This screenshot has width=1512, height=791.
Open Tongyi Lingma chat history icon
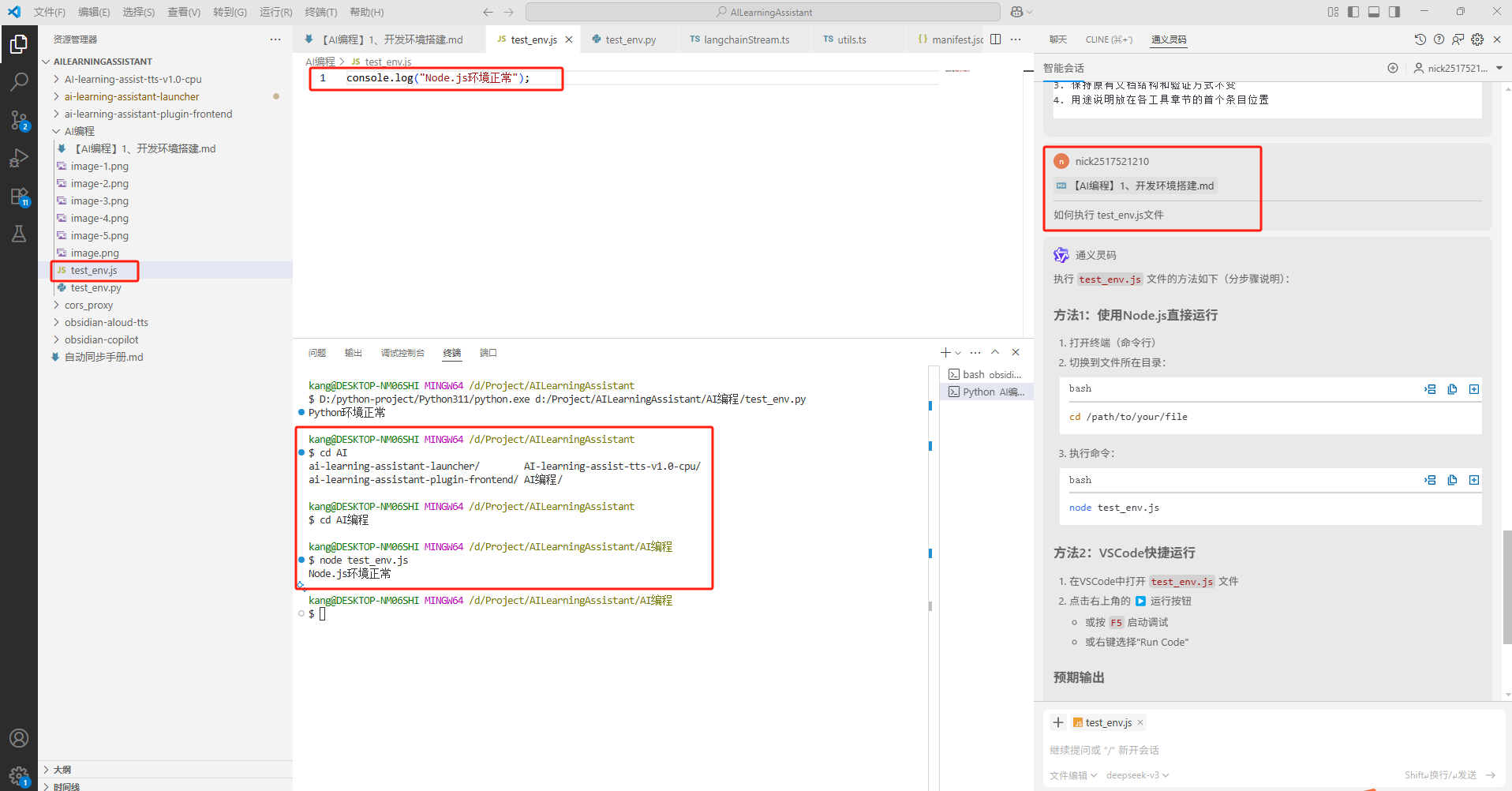1420,39
